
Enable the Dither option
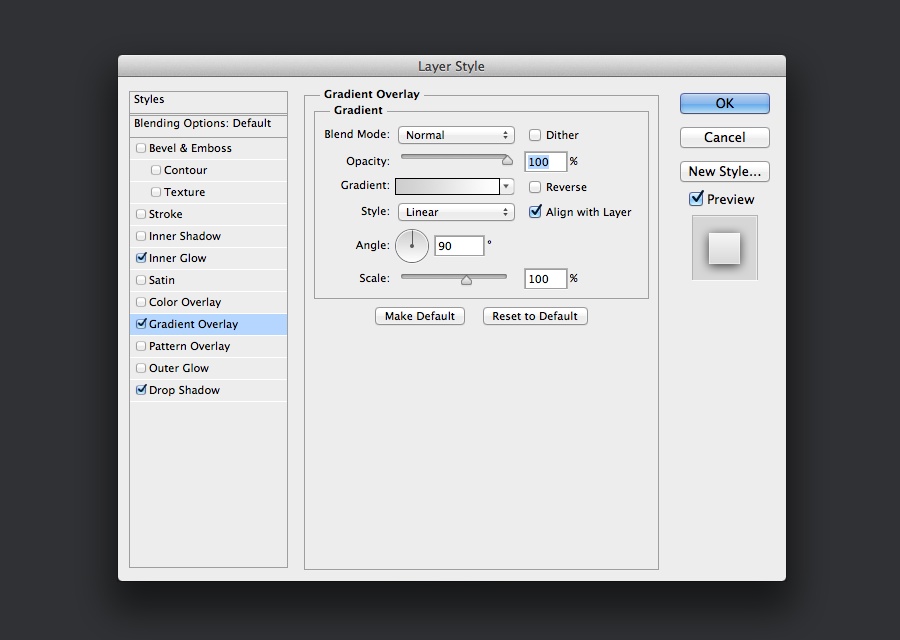(535, 135)
